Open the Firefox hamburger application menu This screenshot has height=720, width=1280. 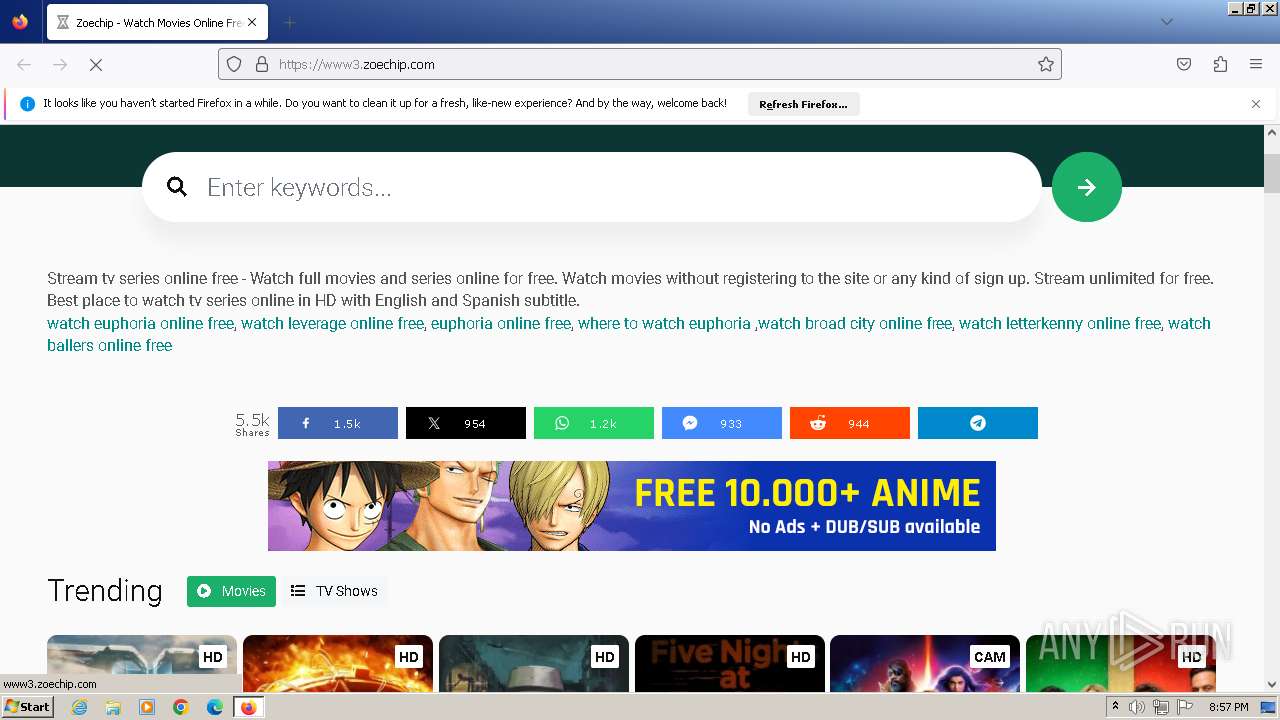tap(1256, 64)
